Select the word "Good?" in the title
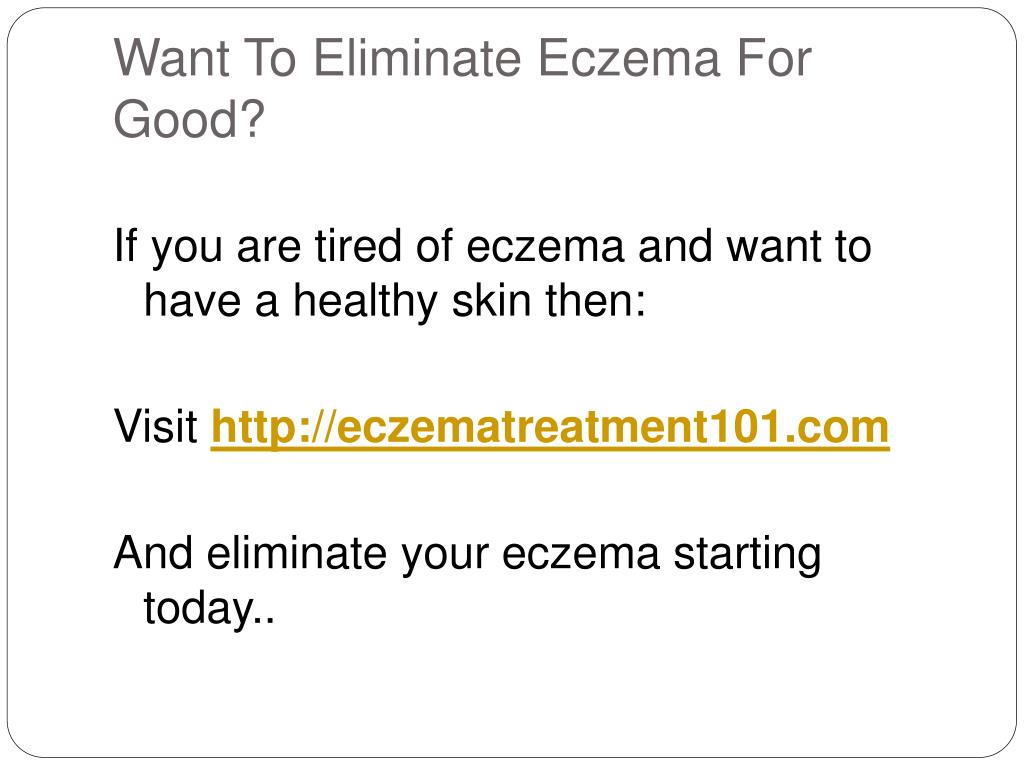This screenshot has height=768, width=1024. 189,119
